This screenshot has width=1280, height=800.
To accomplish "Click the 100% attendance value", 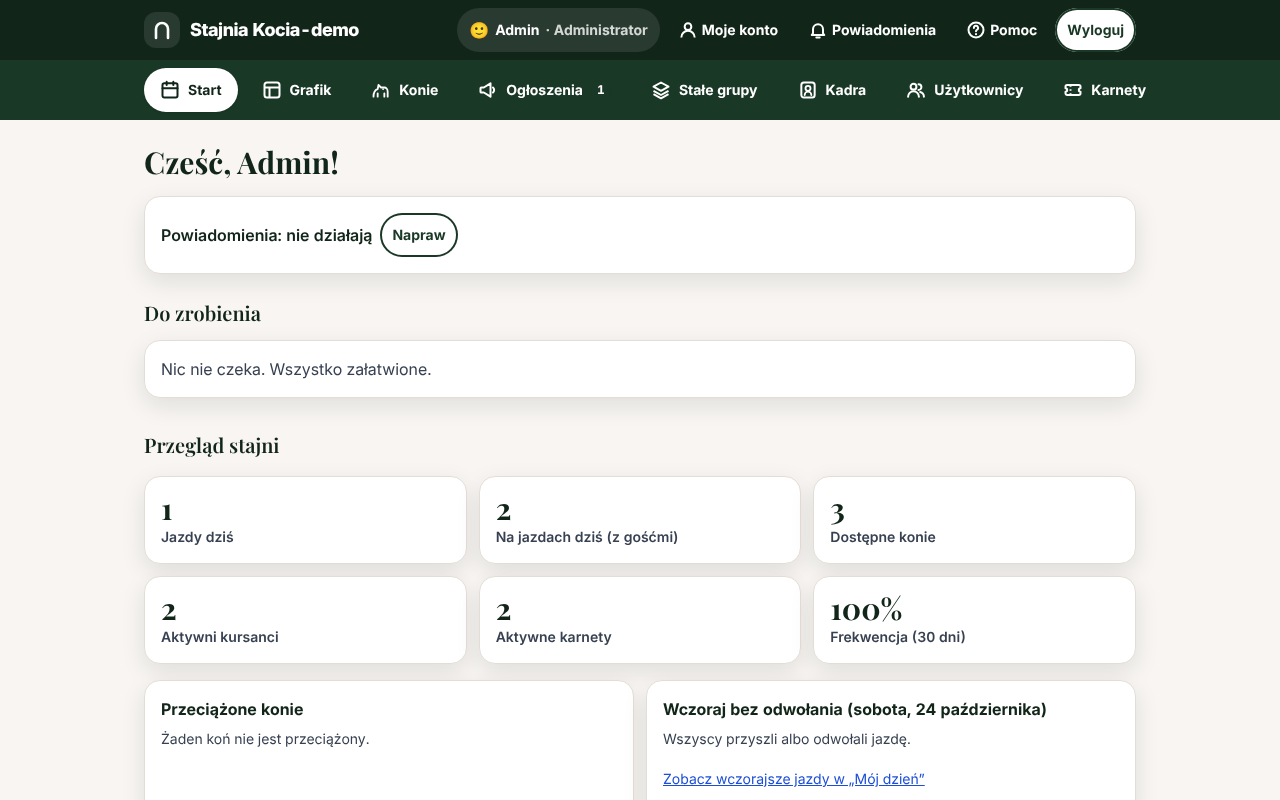I will click(866, 610).
